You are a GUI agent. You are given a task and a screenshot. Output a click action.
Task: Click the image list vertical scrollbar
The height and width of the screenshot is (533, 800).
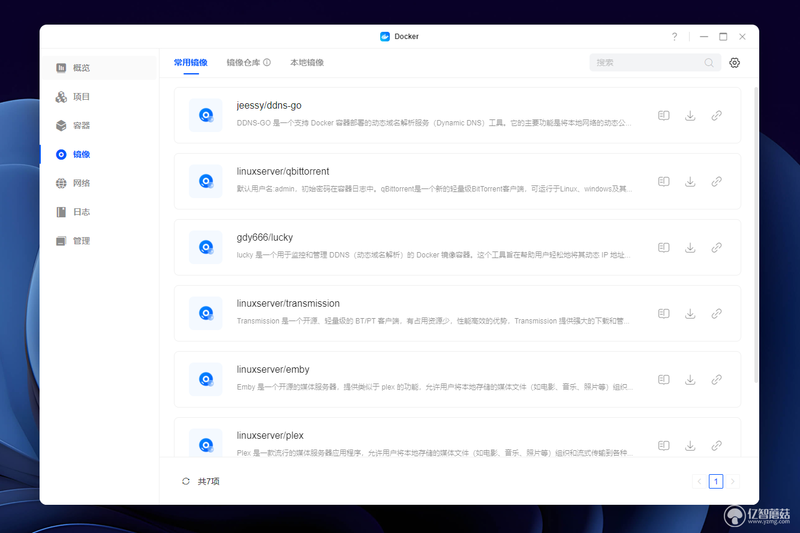point(756,235)
